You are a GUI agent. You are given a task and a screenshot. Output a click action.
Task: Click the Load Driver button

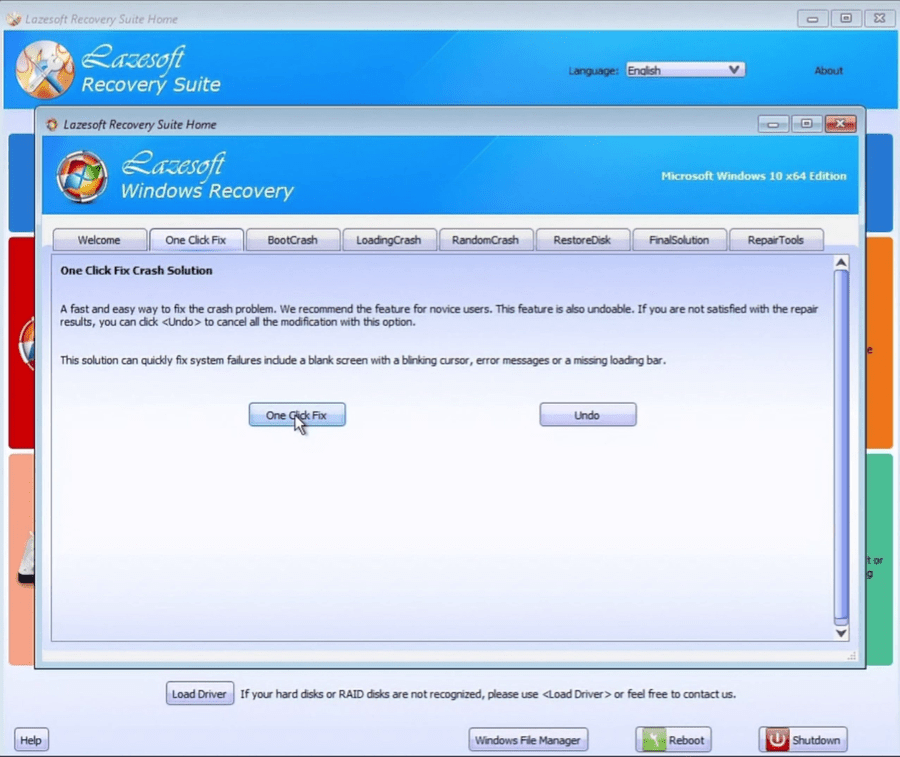200,693
